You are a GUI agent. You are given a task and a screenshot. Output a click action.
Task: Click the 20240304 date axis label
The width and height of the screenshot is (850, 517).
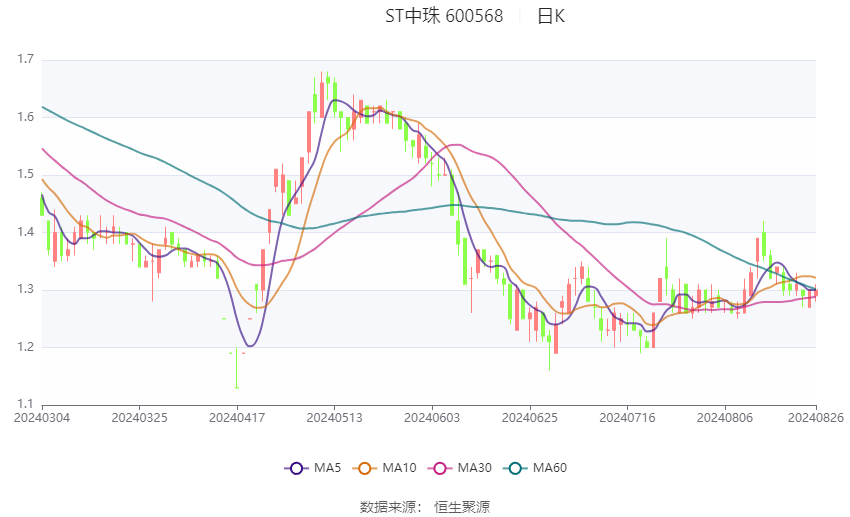tap(42, 418)
